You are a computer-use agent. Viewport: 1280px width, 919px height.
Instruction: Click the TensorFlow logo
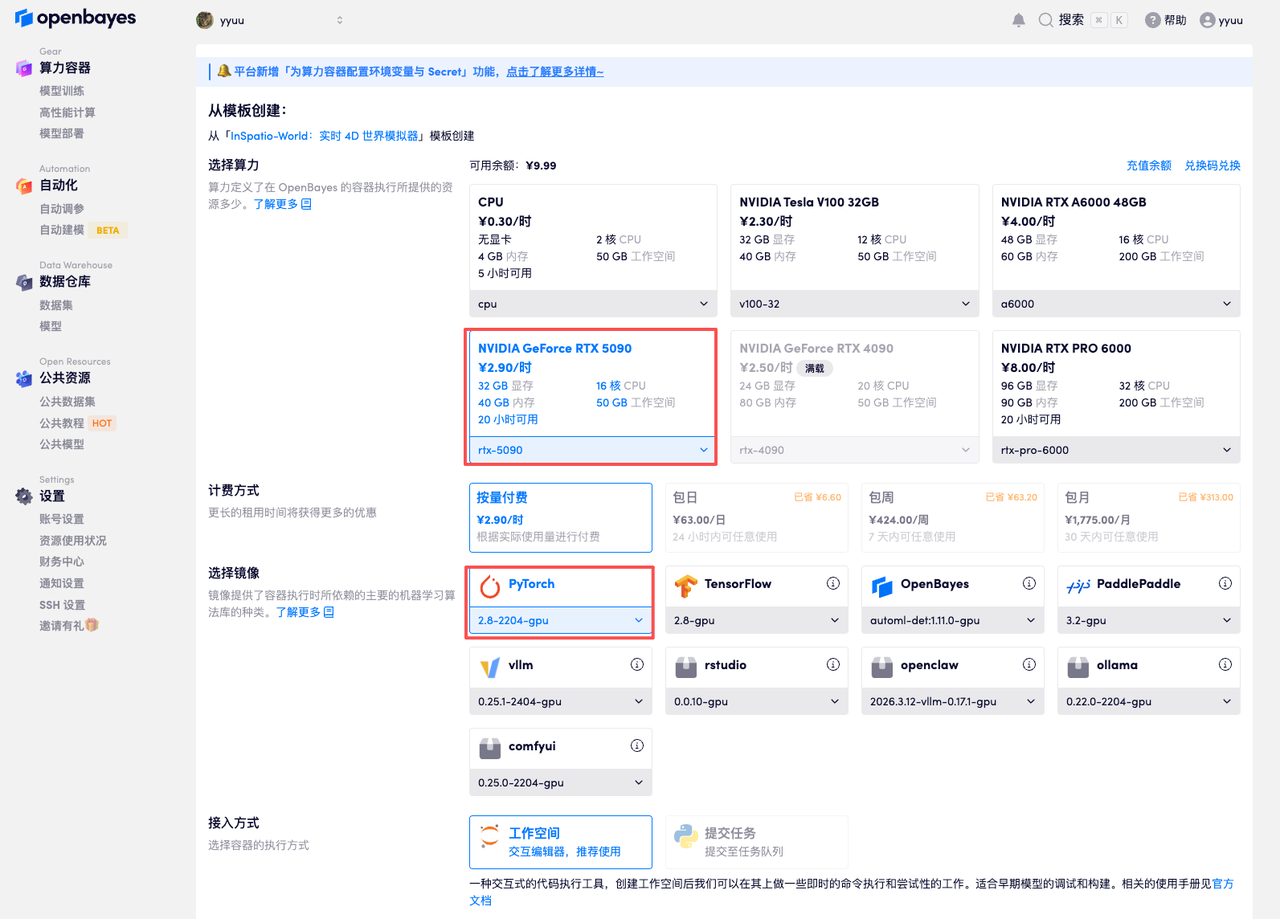point(685,586)
